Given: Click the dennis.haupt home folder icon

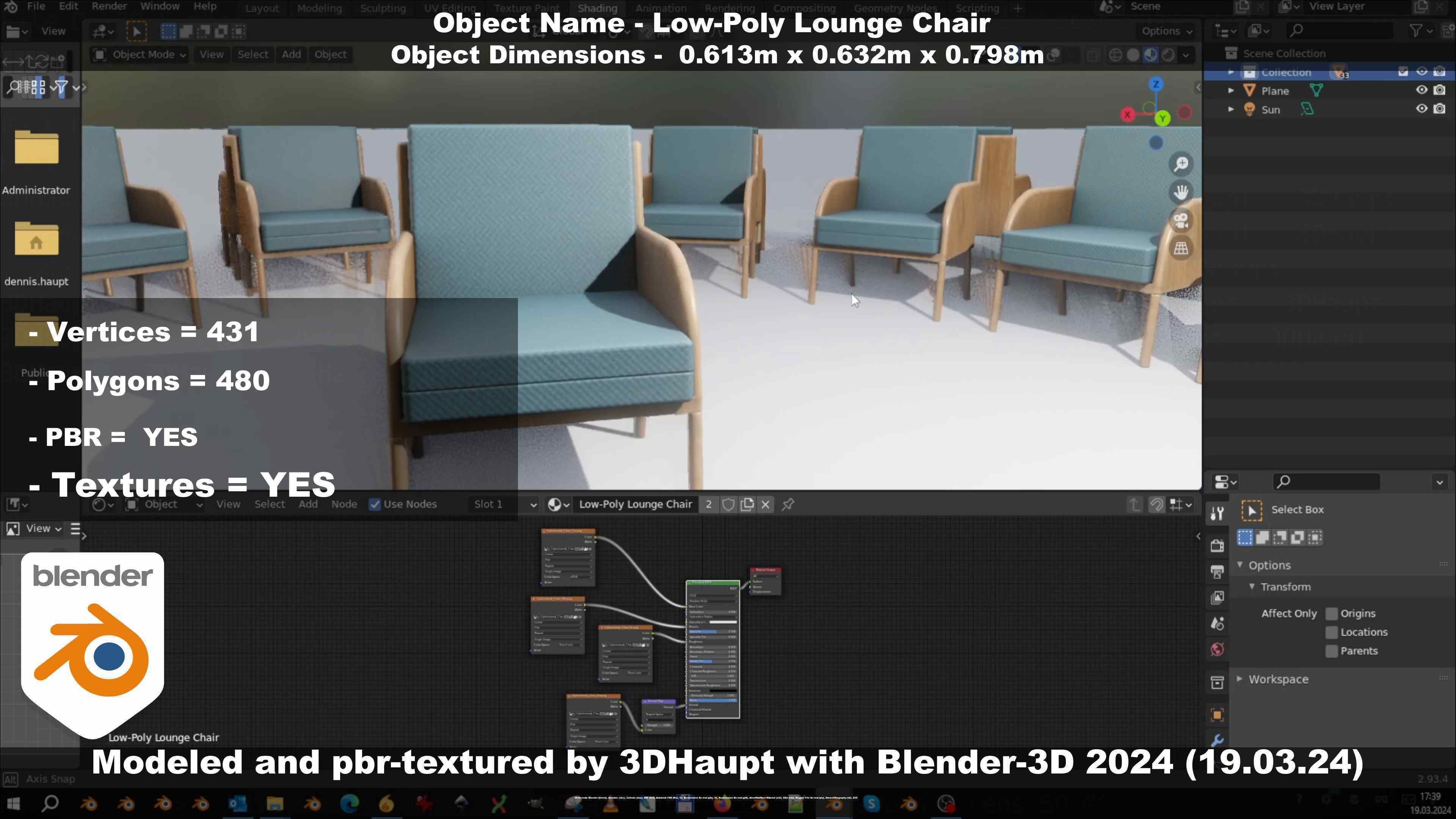Looking at the screenshot, I should 36,238.
